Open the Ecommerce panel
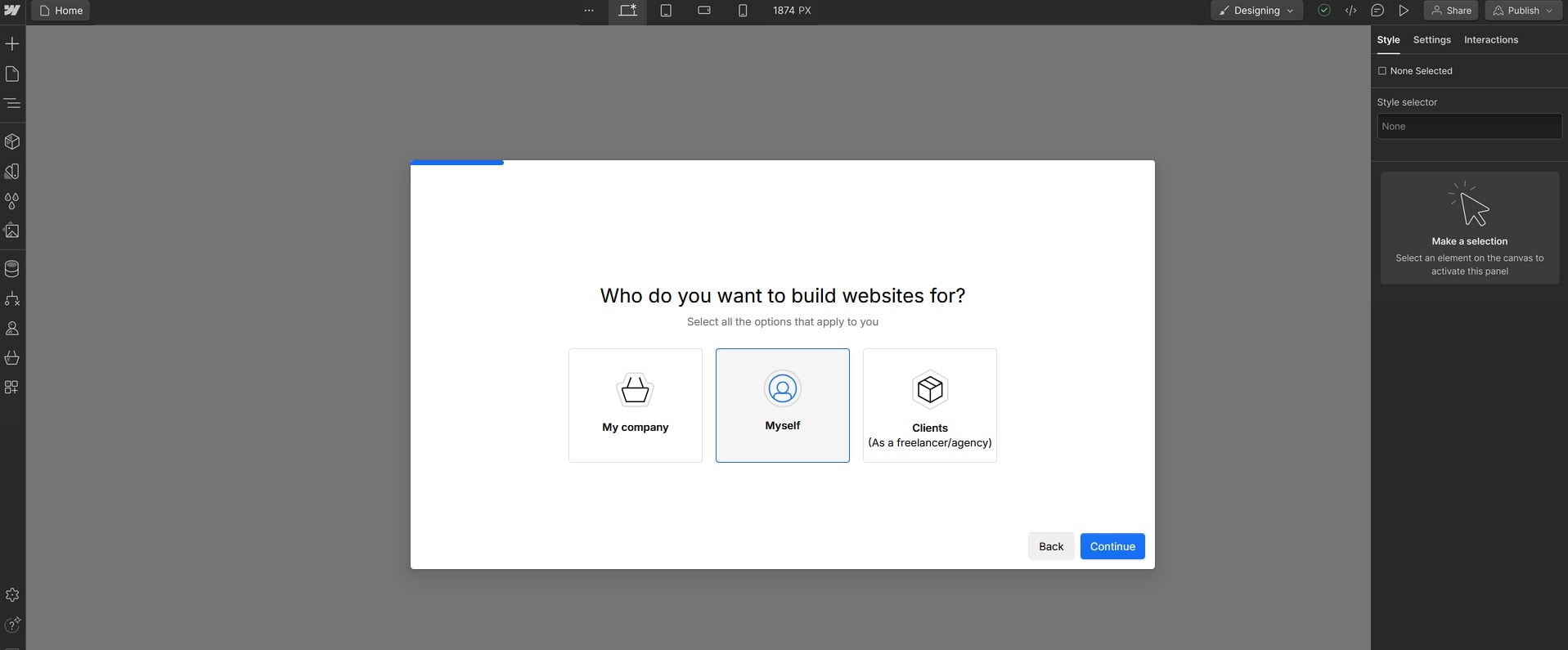Image resolution: width=1568 pixels, height=650 pixels. click(12, 358)
